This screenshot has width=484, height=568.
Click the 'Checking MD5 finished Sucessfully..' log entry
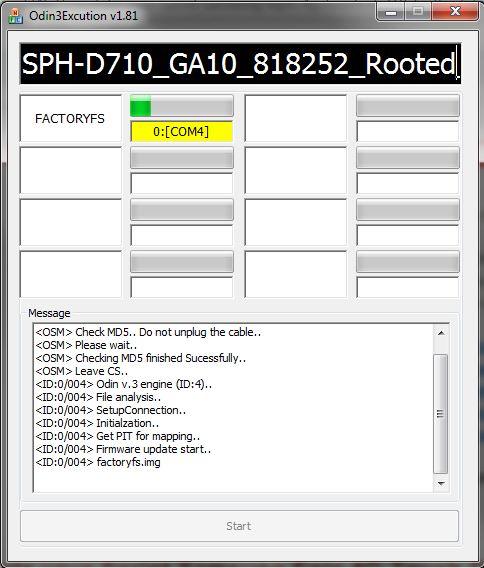(141, 358)
